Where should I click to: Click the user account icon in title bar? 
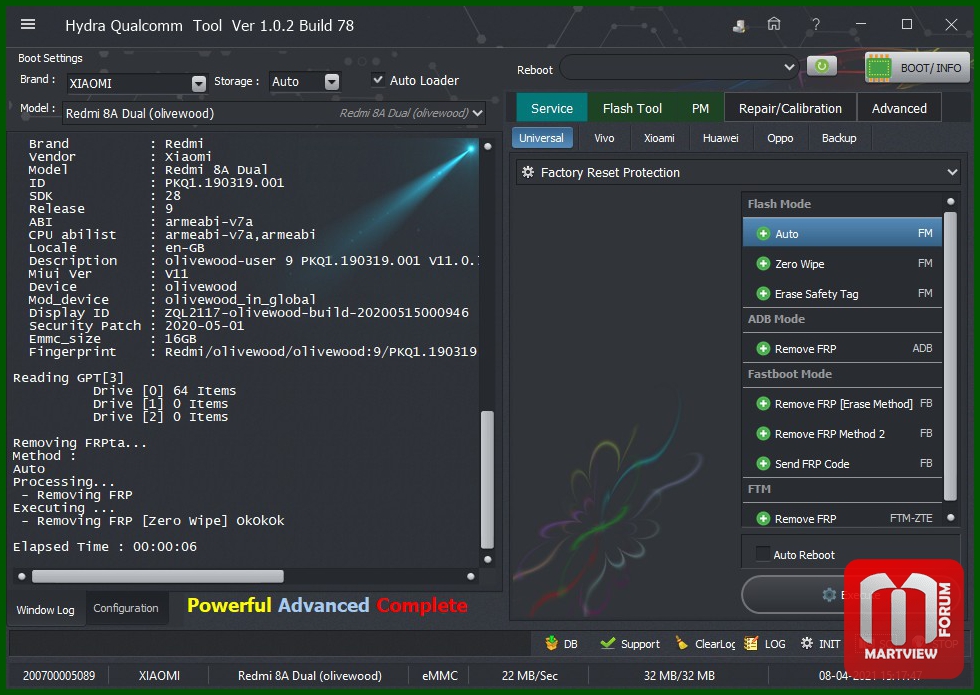click(x=739, y=26)
